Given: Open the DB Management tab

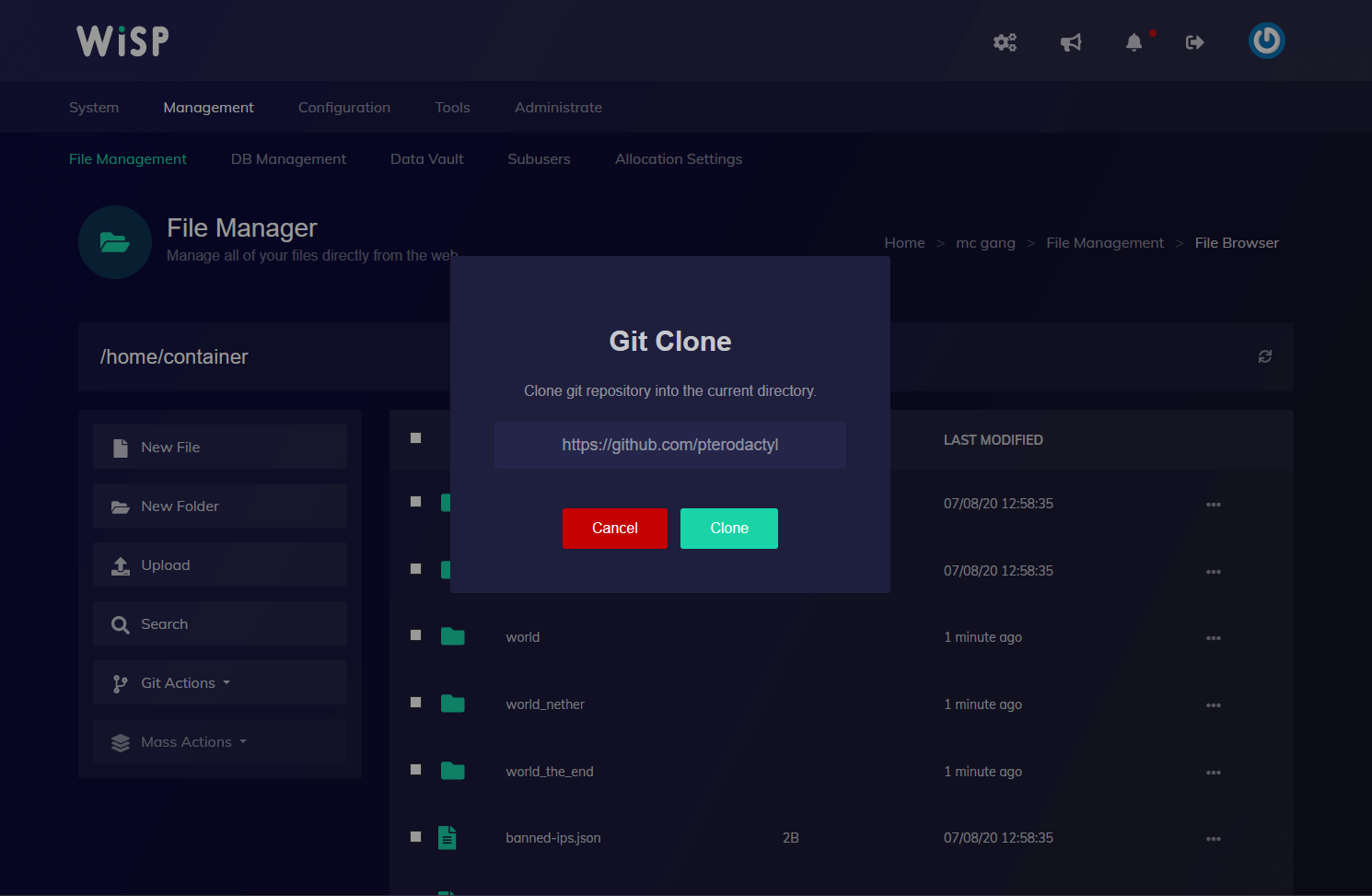Looking at the screenshot, I should (x=288, y=159).
